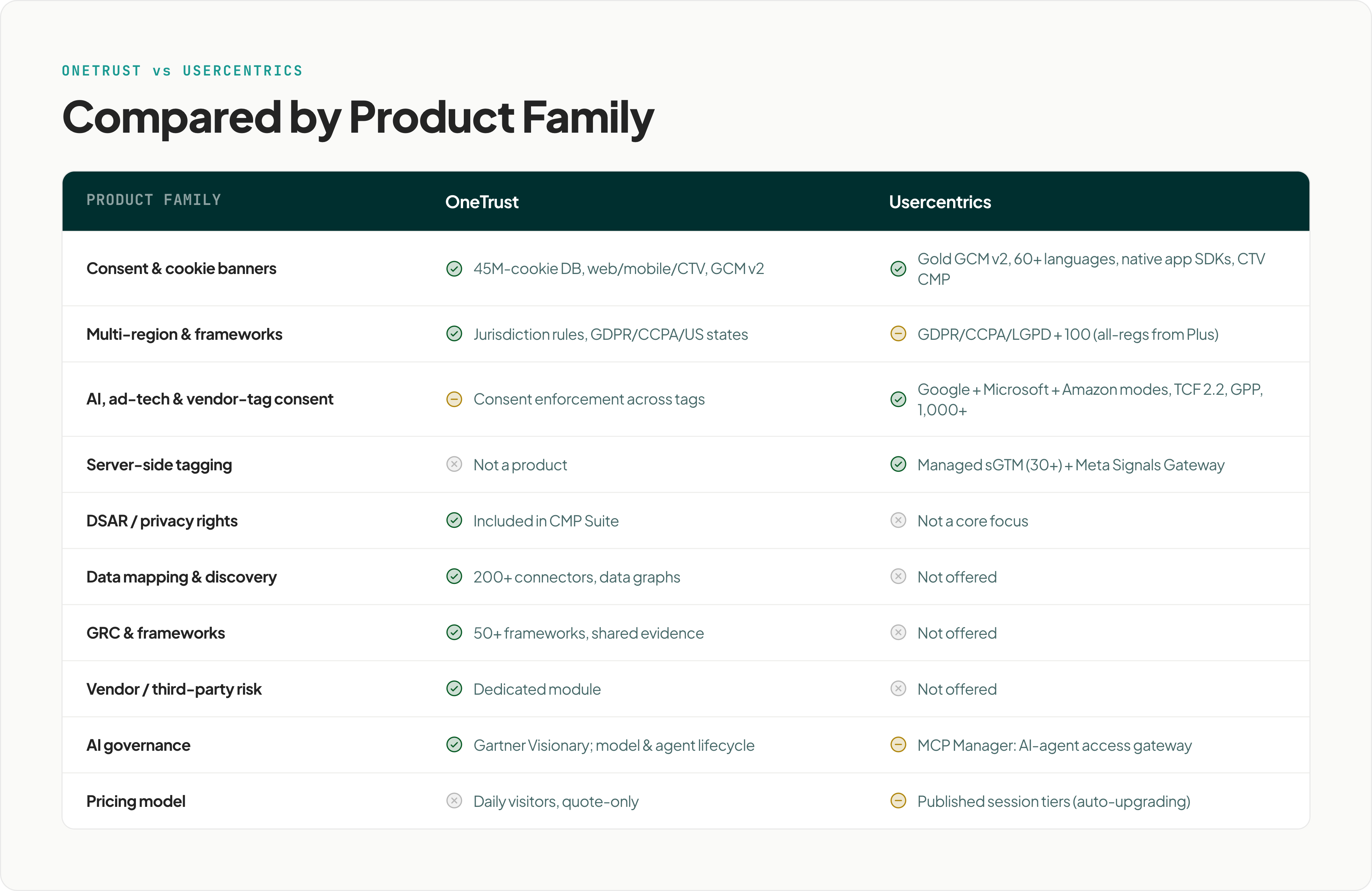1372x891 pixels.
Task: Click green check icon beside 45M-cookie DB text
Action: click(x=454, y=269)
